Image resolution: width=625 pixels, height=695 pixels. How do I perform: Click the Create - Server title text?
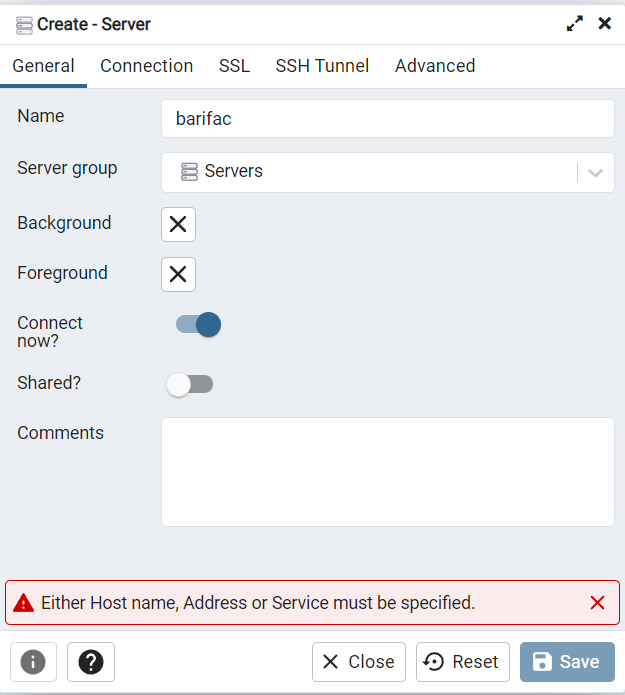pos(94,24)
